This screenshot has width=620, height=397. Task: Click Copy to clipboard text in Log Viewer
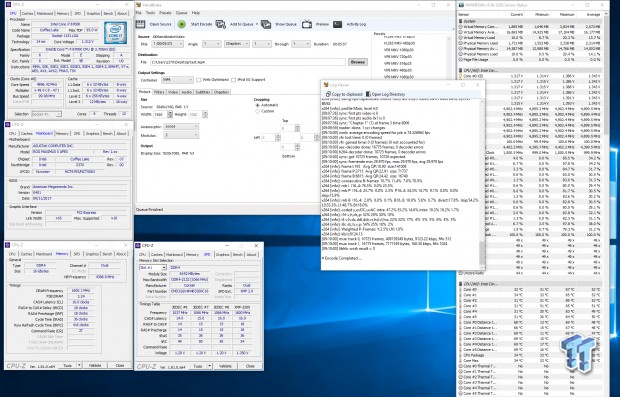coord(347,94)
